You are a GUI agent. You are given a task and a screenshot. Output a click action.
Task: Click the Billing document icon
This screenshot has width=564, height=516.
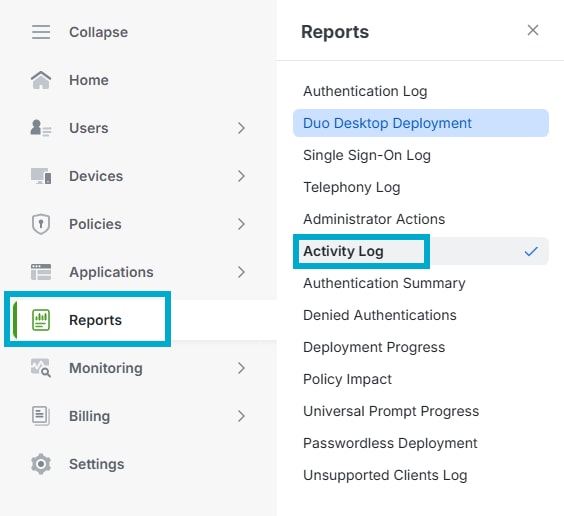pos(41,416)
